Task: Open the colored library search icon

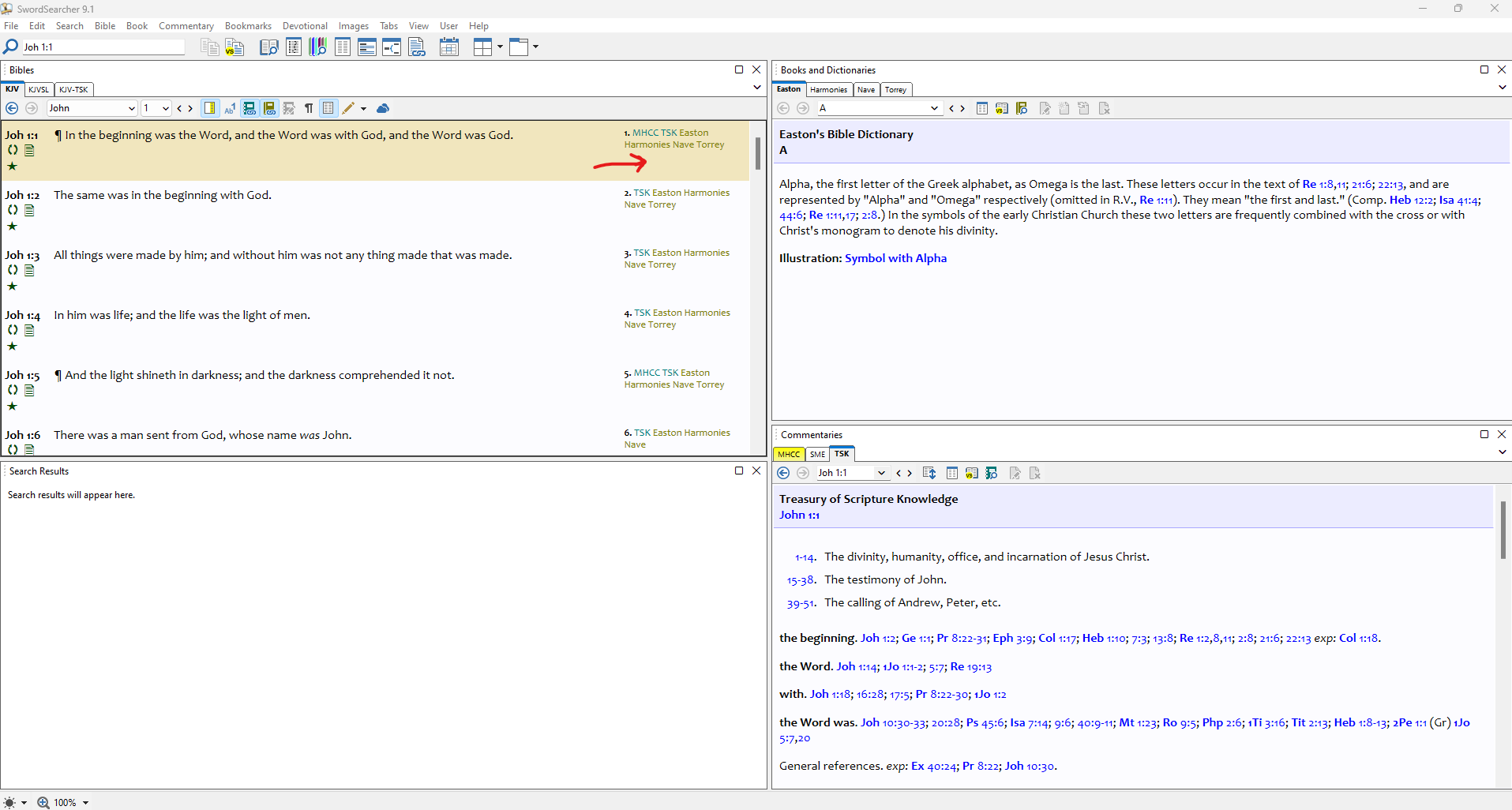Action: [x=318, y=47]
